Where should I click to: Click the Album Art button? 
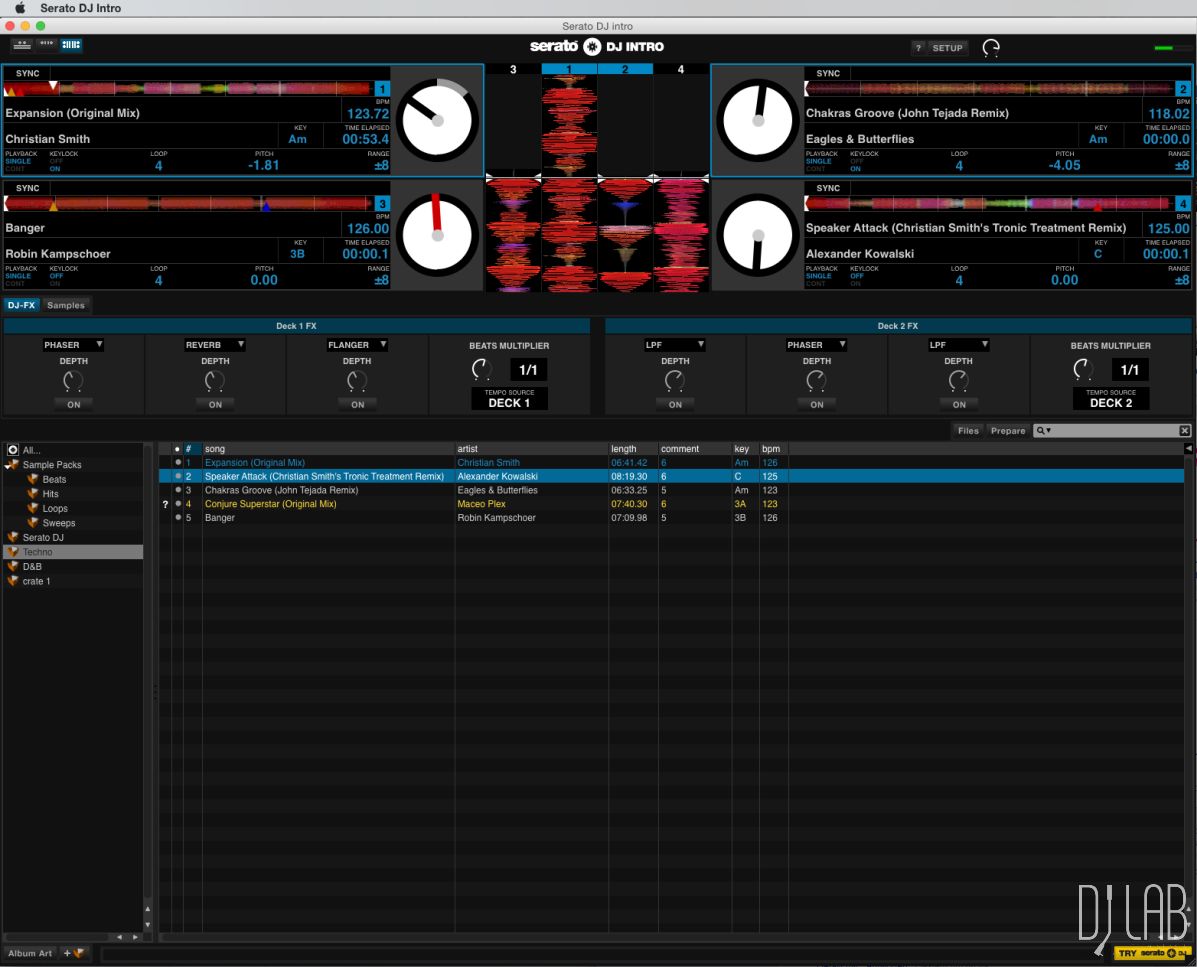(x=30, y=953)
